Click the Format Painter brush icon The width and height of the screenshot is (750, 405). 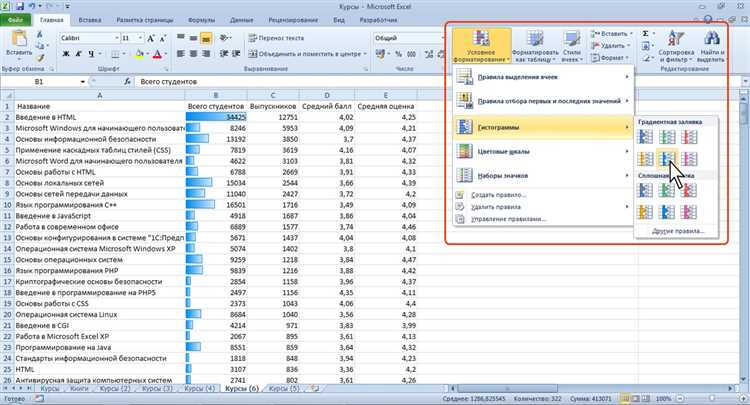pyautogui.click(x=40, y=57)
